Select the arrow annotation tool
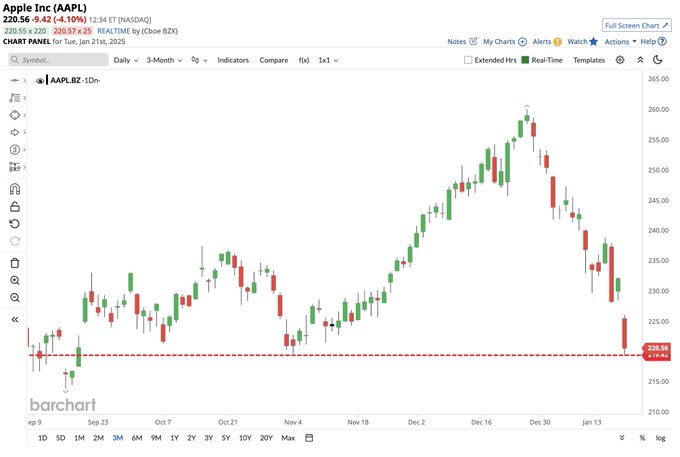680x457 pixels. 15,132
